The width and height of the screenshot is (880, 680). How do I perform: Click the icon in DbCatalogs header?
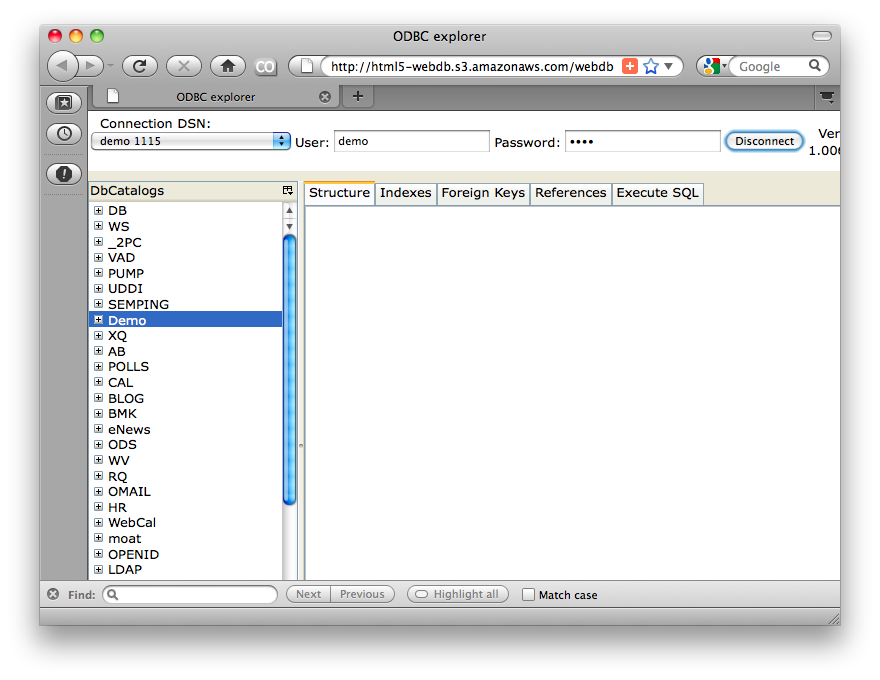[x=288, y=190]
